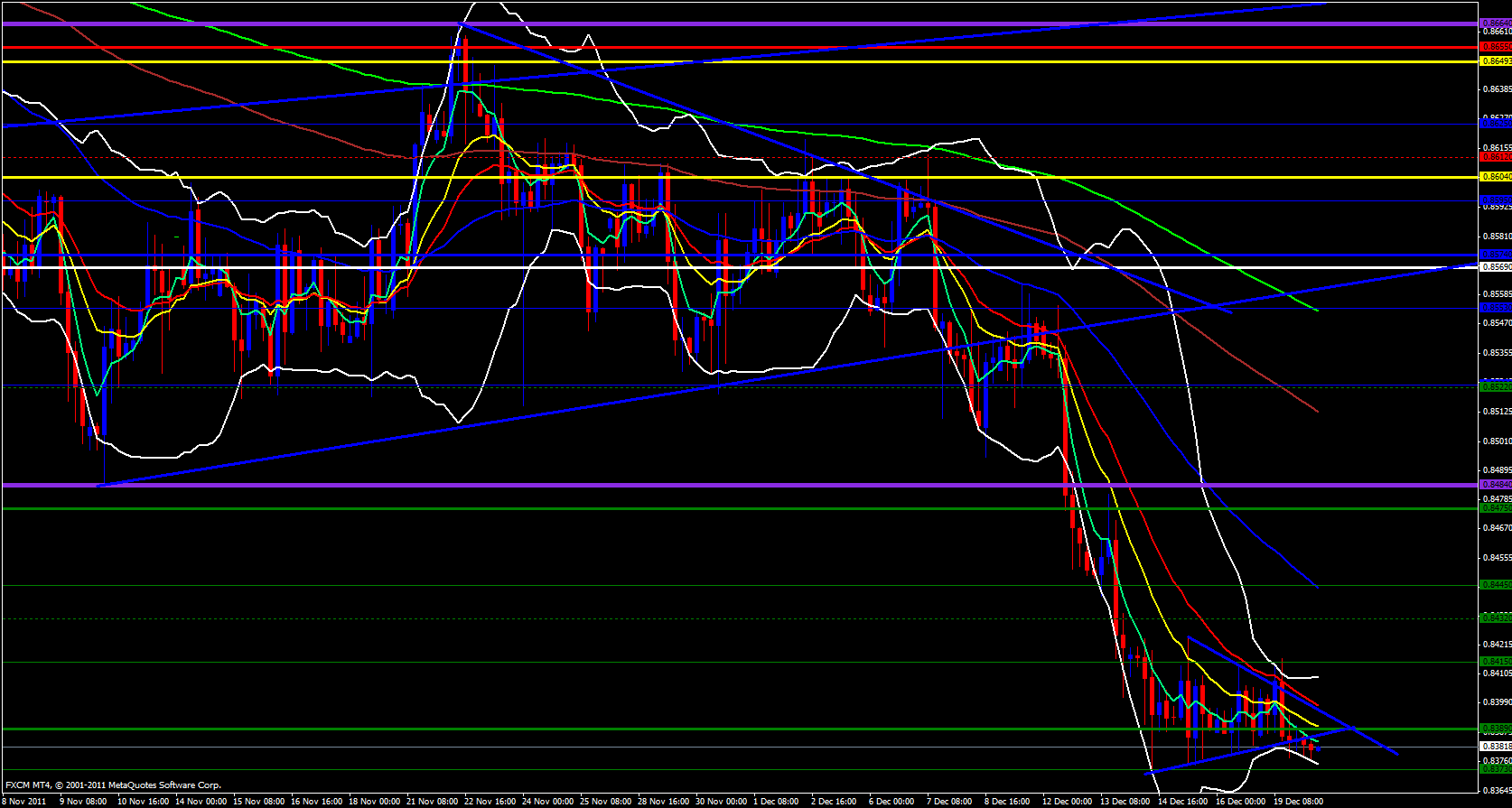Click current price 0.83818 label
1512x808 pixels.
click(1495, 747)
